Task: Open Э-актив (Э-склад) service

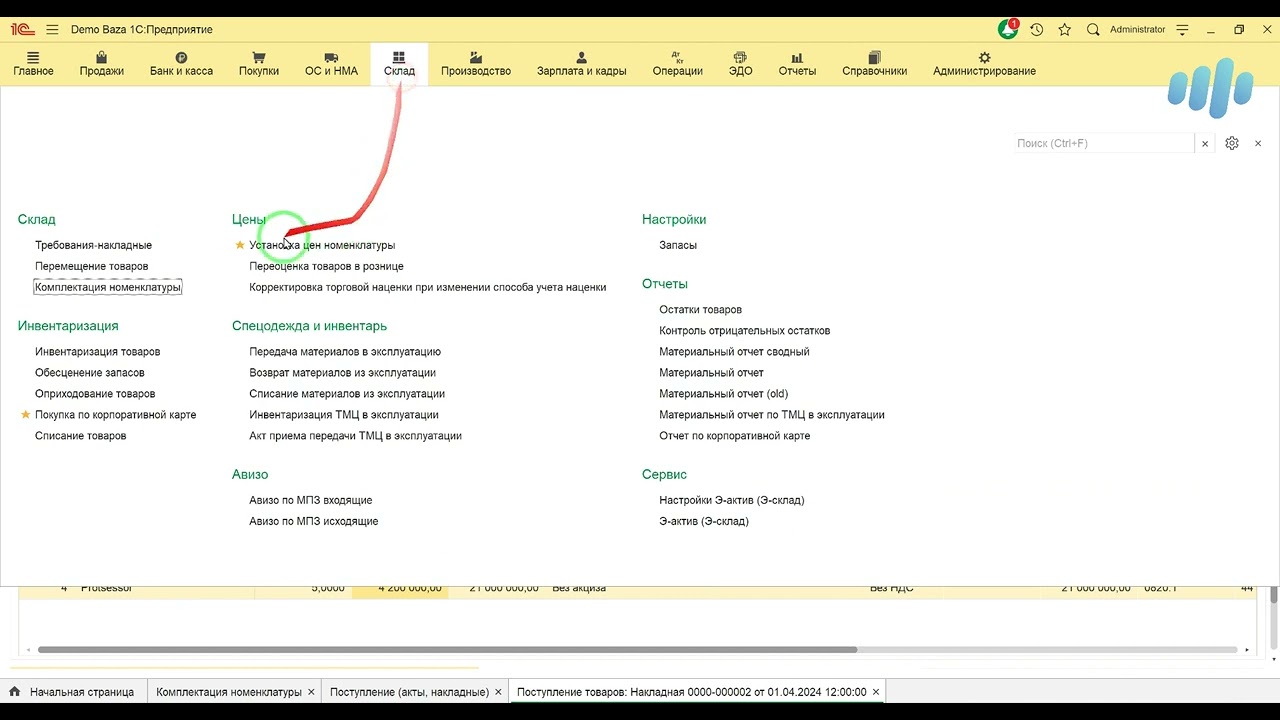Action: click(703, 521)
